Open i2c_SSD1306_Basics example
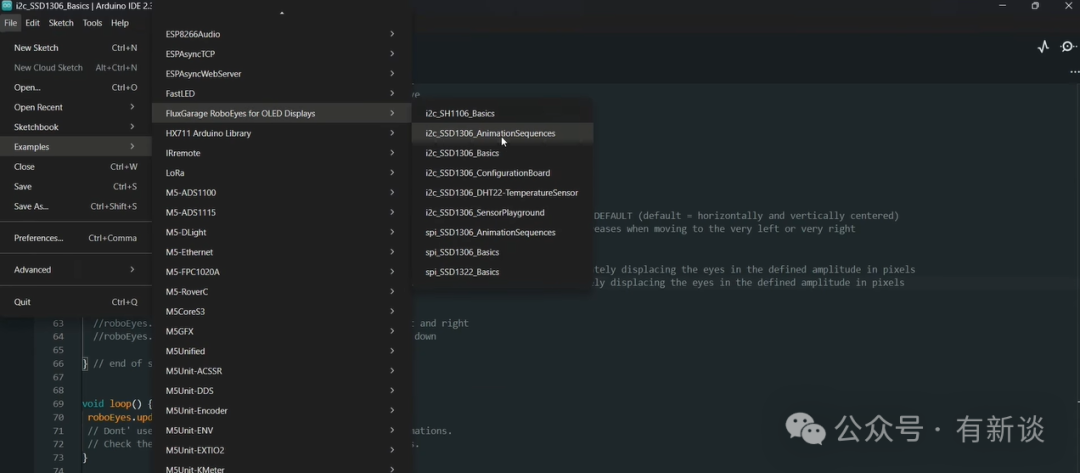Image resolution: width=1080 pixels, height=473 pixels. click(x=502, y=153)
